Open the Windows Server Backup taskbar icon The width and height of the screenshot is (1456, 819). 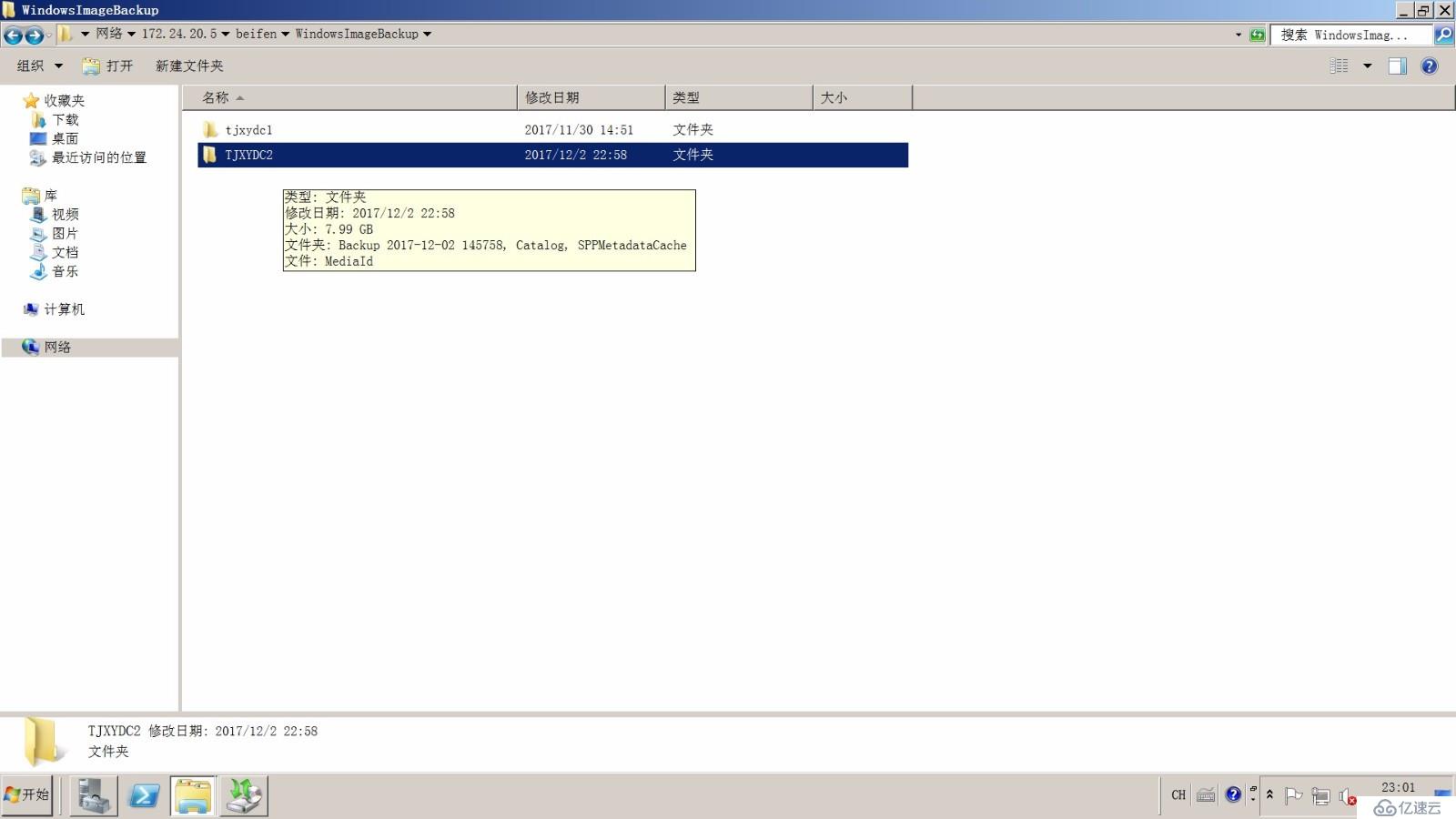(243, 796)
